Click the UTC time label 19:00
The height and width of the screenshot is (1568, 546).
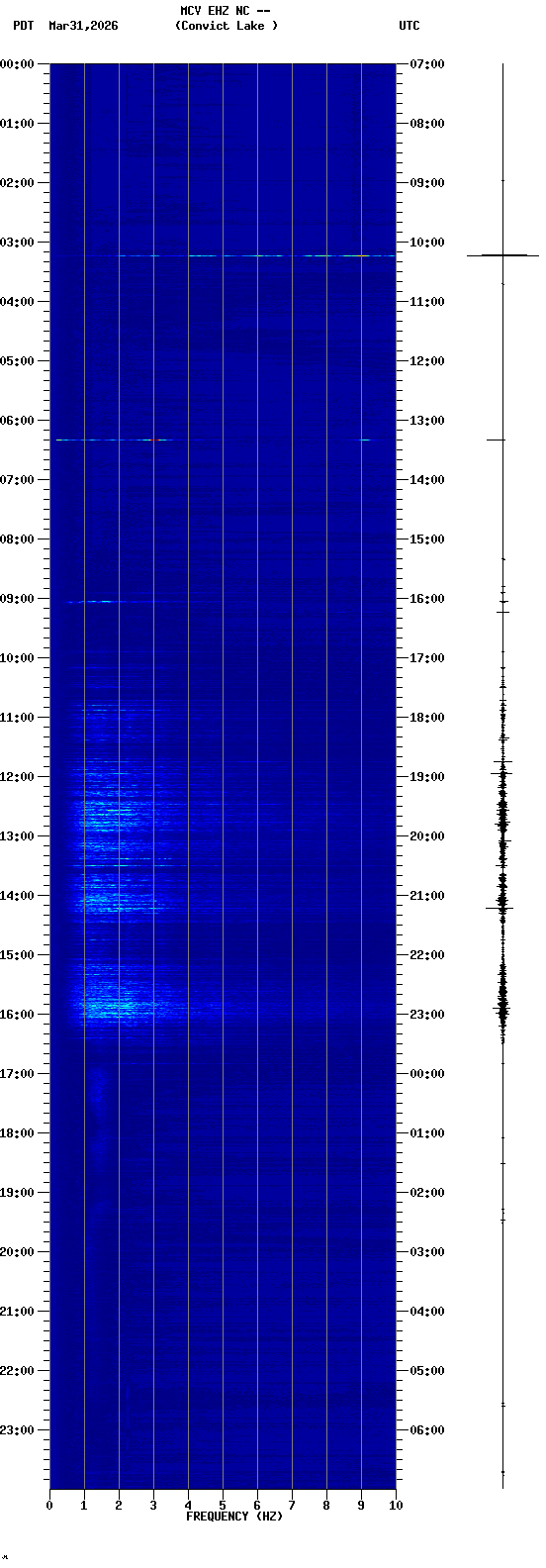point(427,777)
